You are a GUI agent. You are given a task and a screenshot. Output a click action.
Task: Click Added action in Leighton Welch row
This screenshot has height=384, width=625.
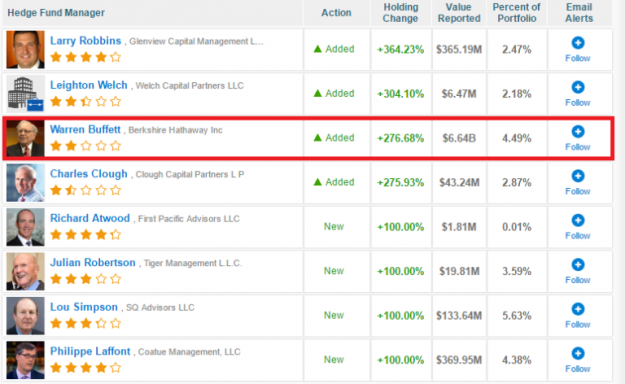[334, 93]
